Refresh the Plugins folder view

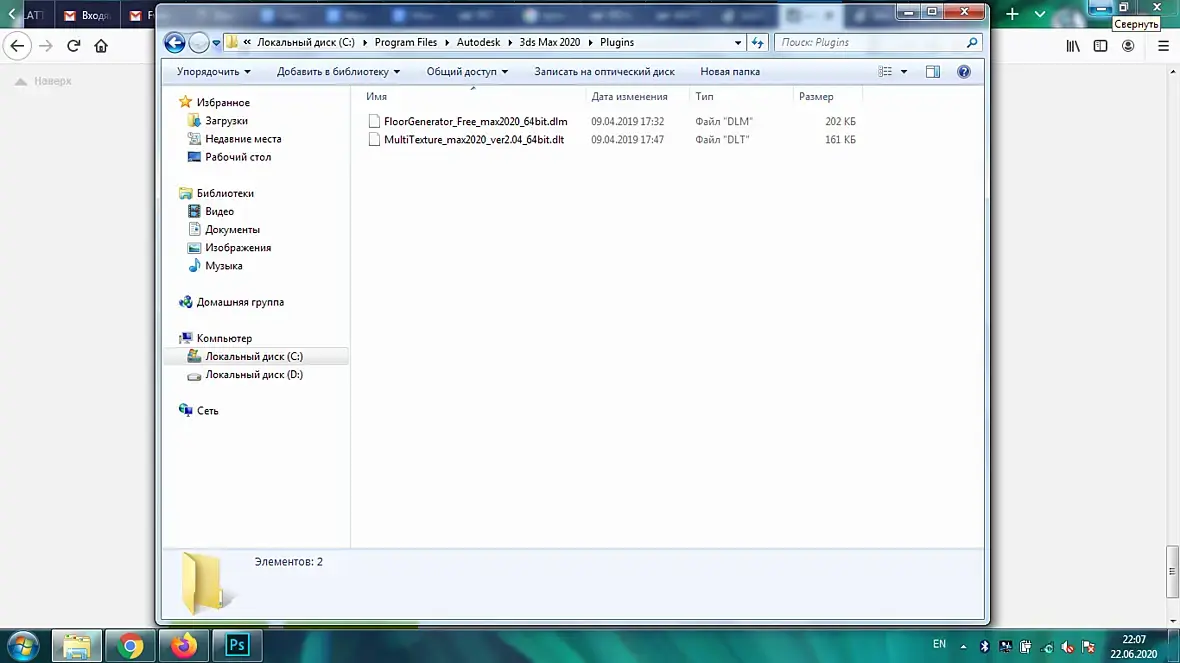(x=758, y=42)
